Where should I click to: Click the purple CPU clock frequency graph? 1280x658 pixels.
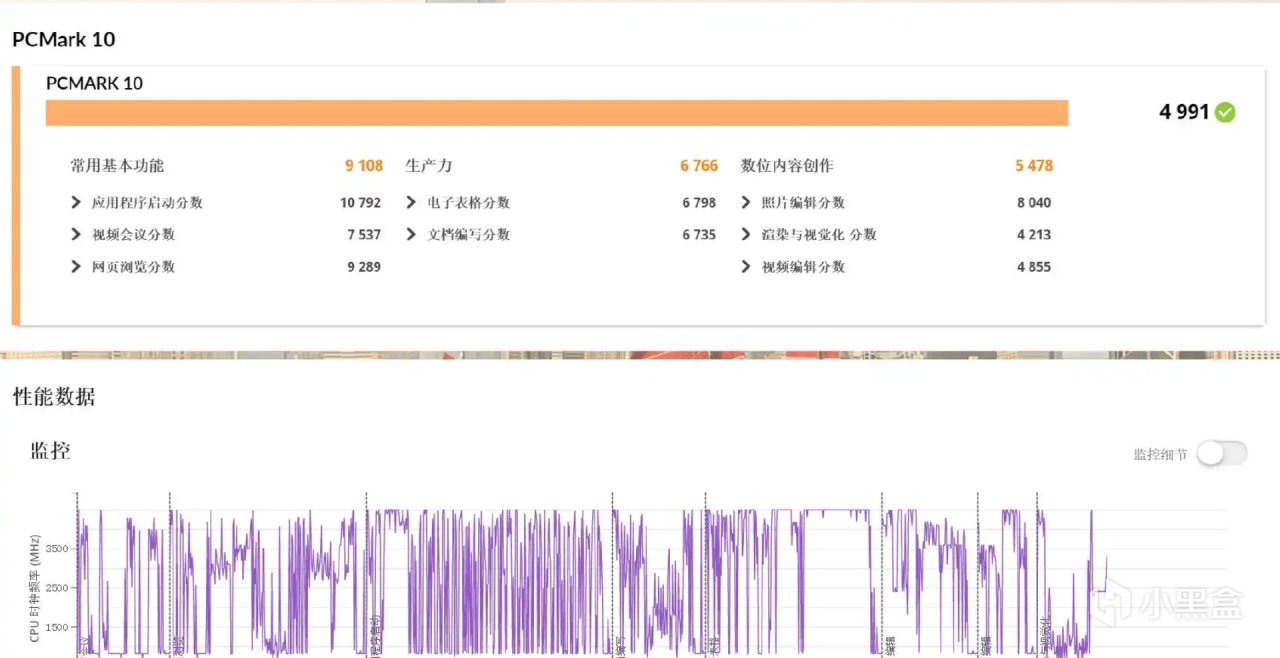[x=590, y=582]
